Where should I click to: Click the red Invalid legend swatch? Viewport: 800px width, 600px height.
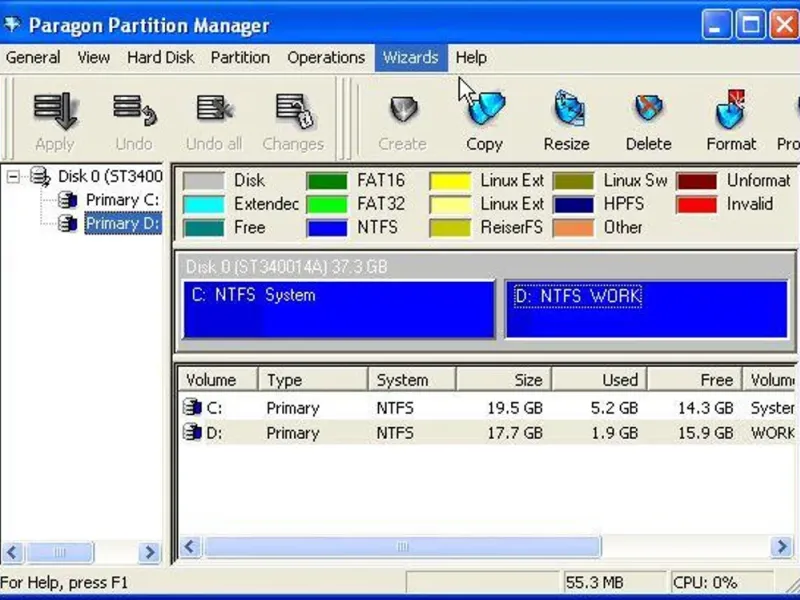pos(696,205)
